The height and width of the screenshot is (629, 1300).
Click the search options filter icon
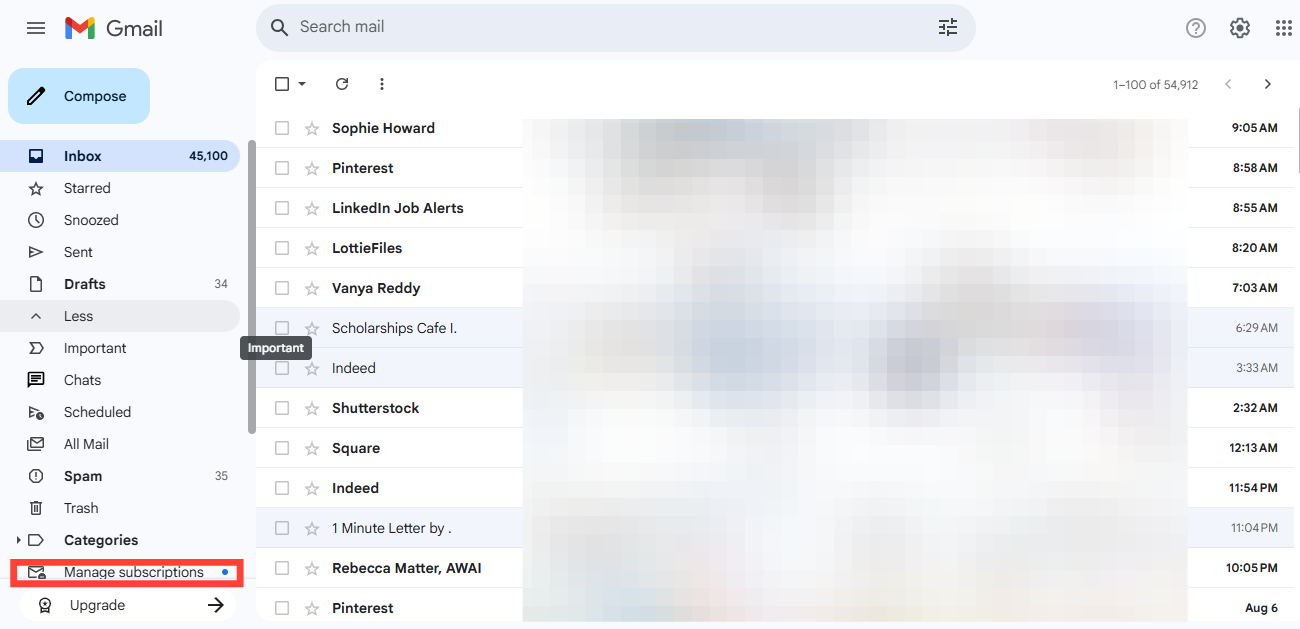coord(947,28)
